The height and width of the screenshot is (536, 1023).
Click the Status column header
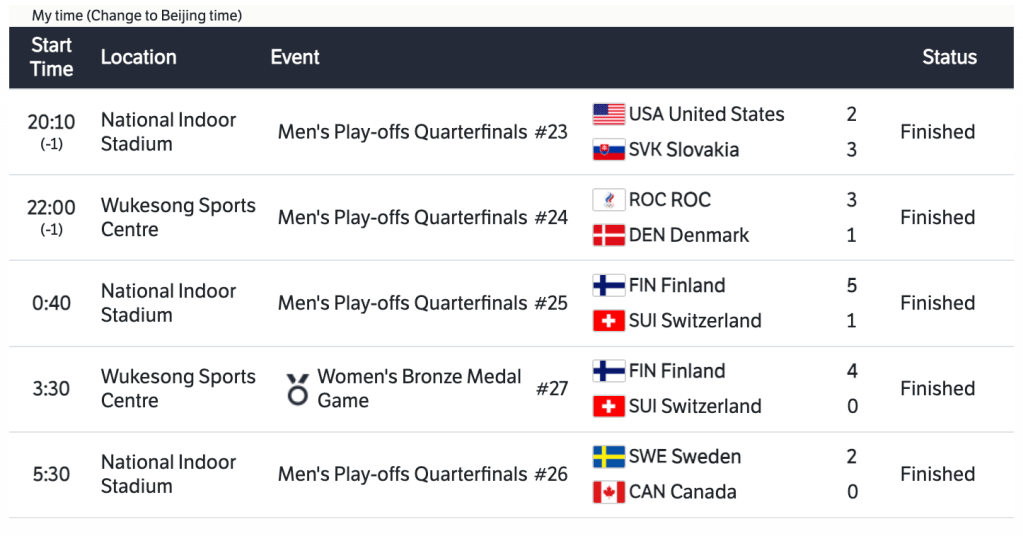coord(949,57)
